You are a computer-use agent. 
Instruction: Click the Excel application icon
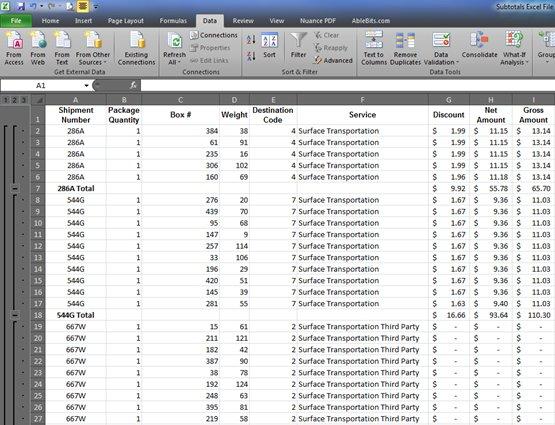point(6,6)
